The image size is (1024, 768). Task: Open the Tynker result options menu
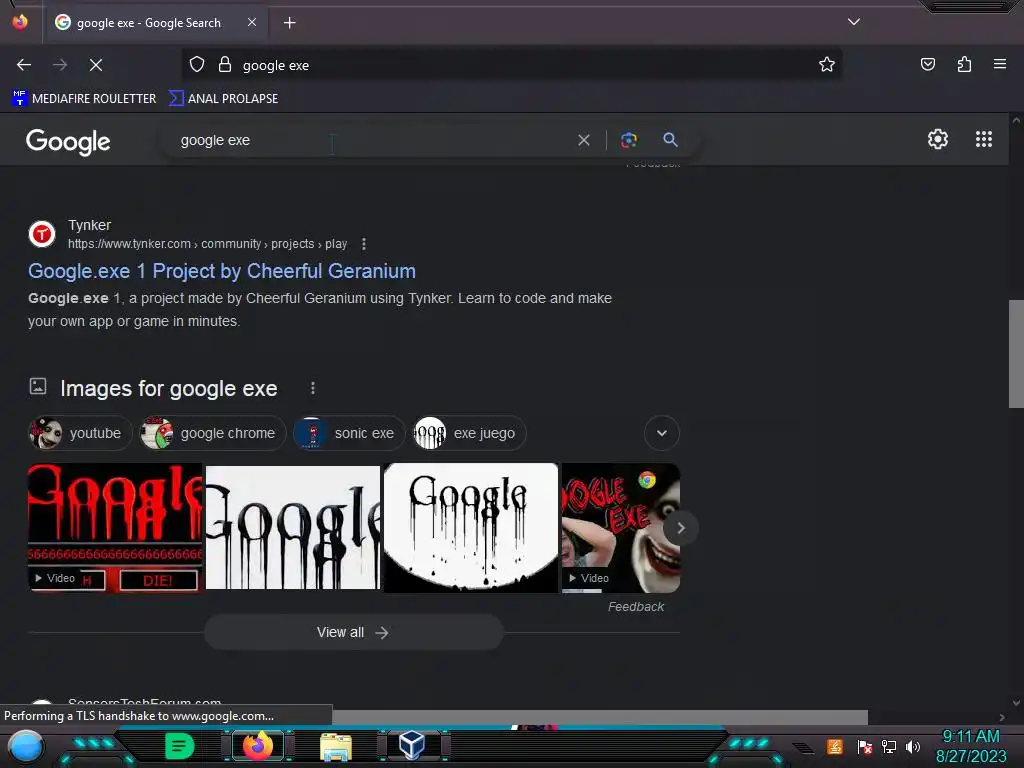364,244
